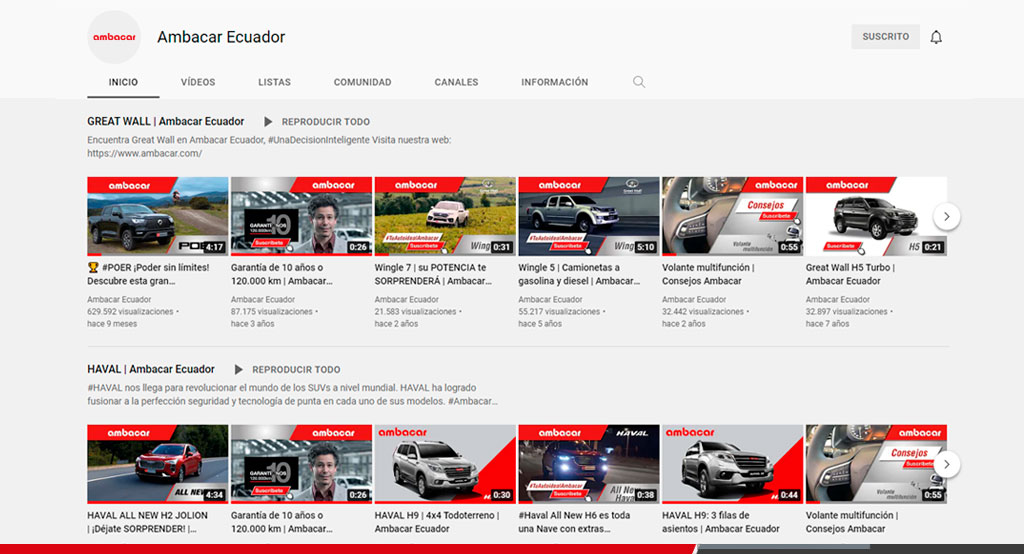This screenshot has height=554, width=1024.
Task: Click '87.175 visualizaciones' text
Action: (x=272, y=312)
